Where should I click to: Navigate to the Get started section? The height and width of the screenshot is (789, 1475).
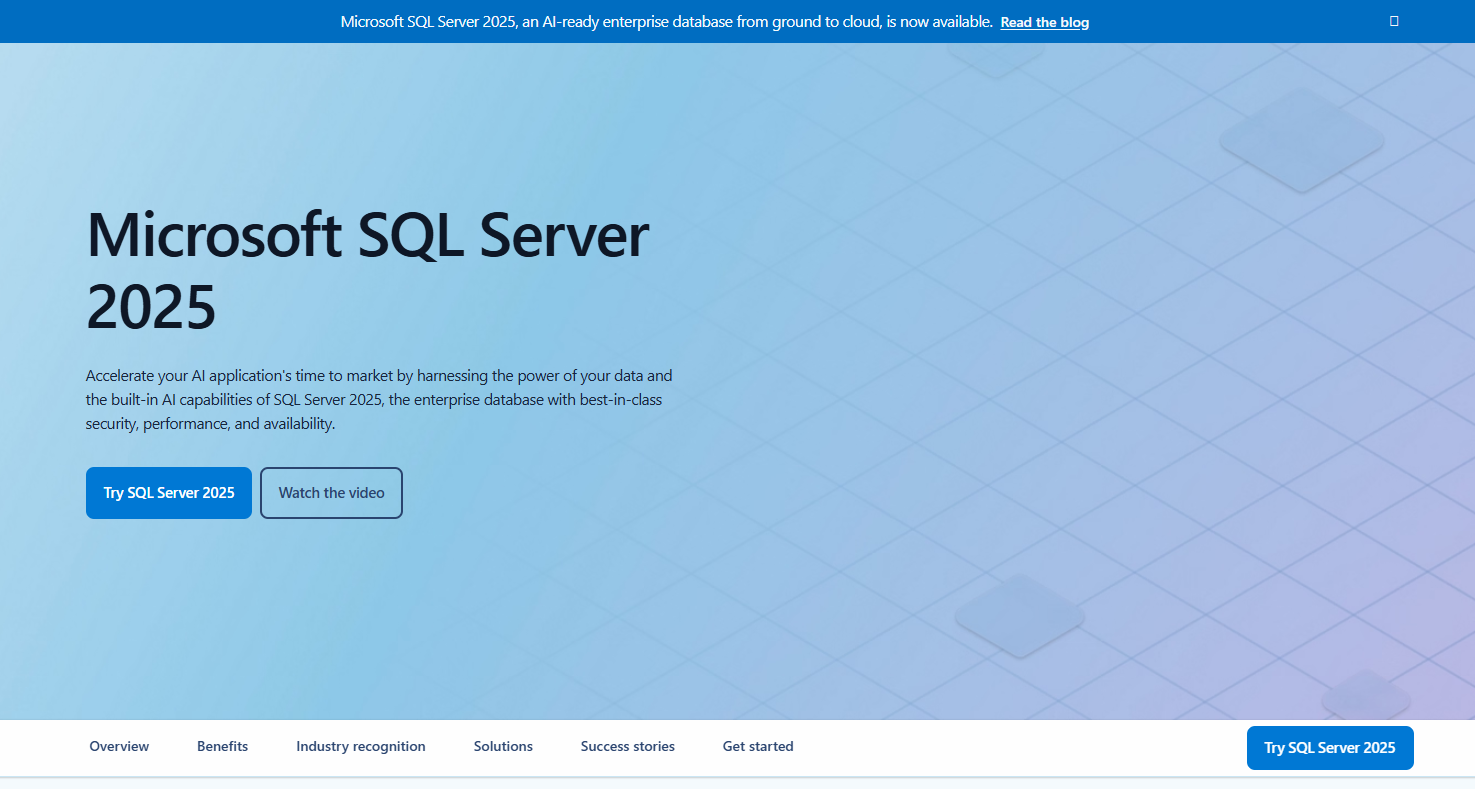click(x=758, y=747)
